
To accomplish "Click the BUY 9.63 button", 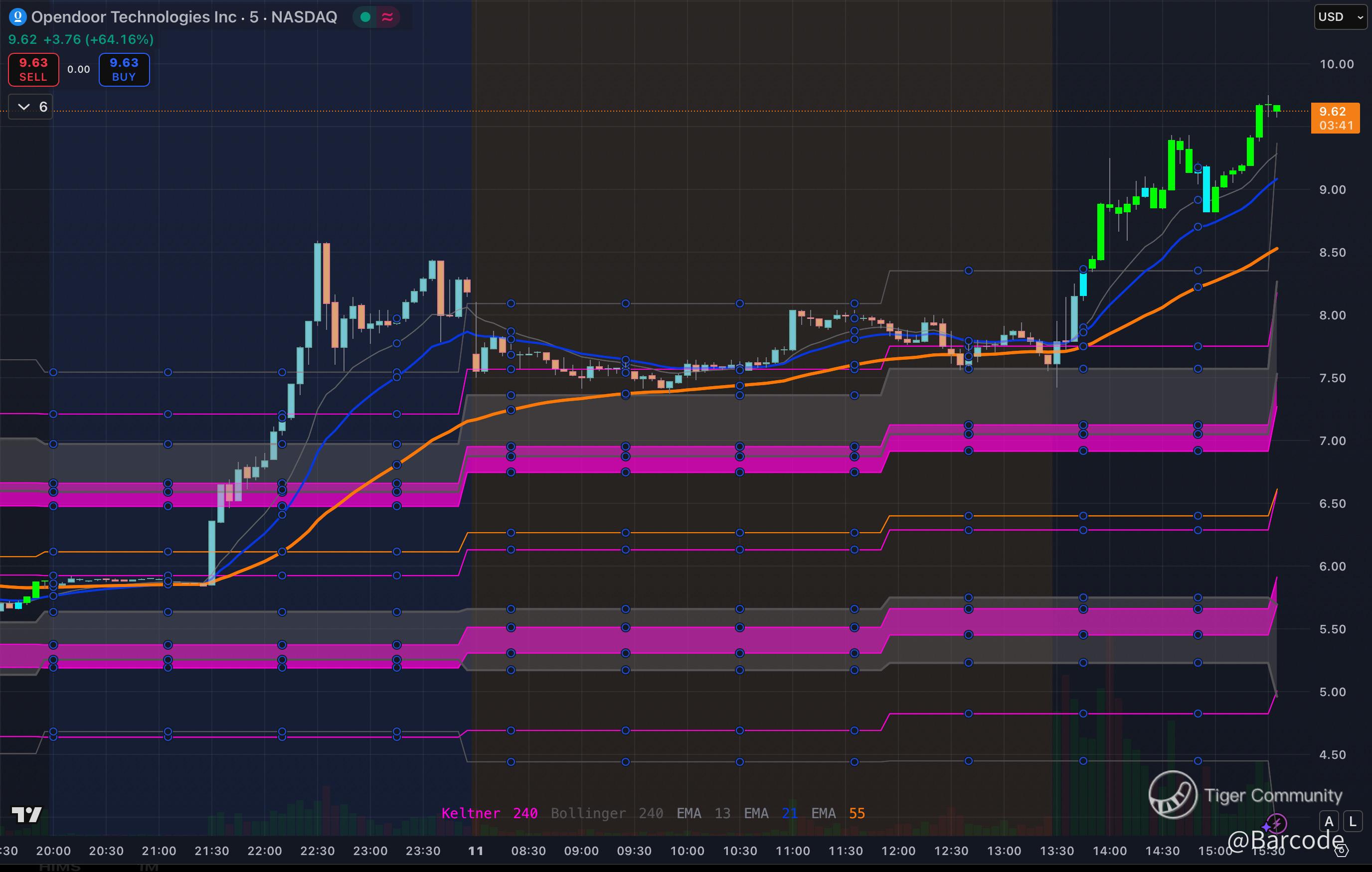I will (124, 69).
